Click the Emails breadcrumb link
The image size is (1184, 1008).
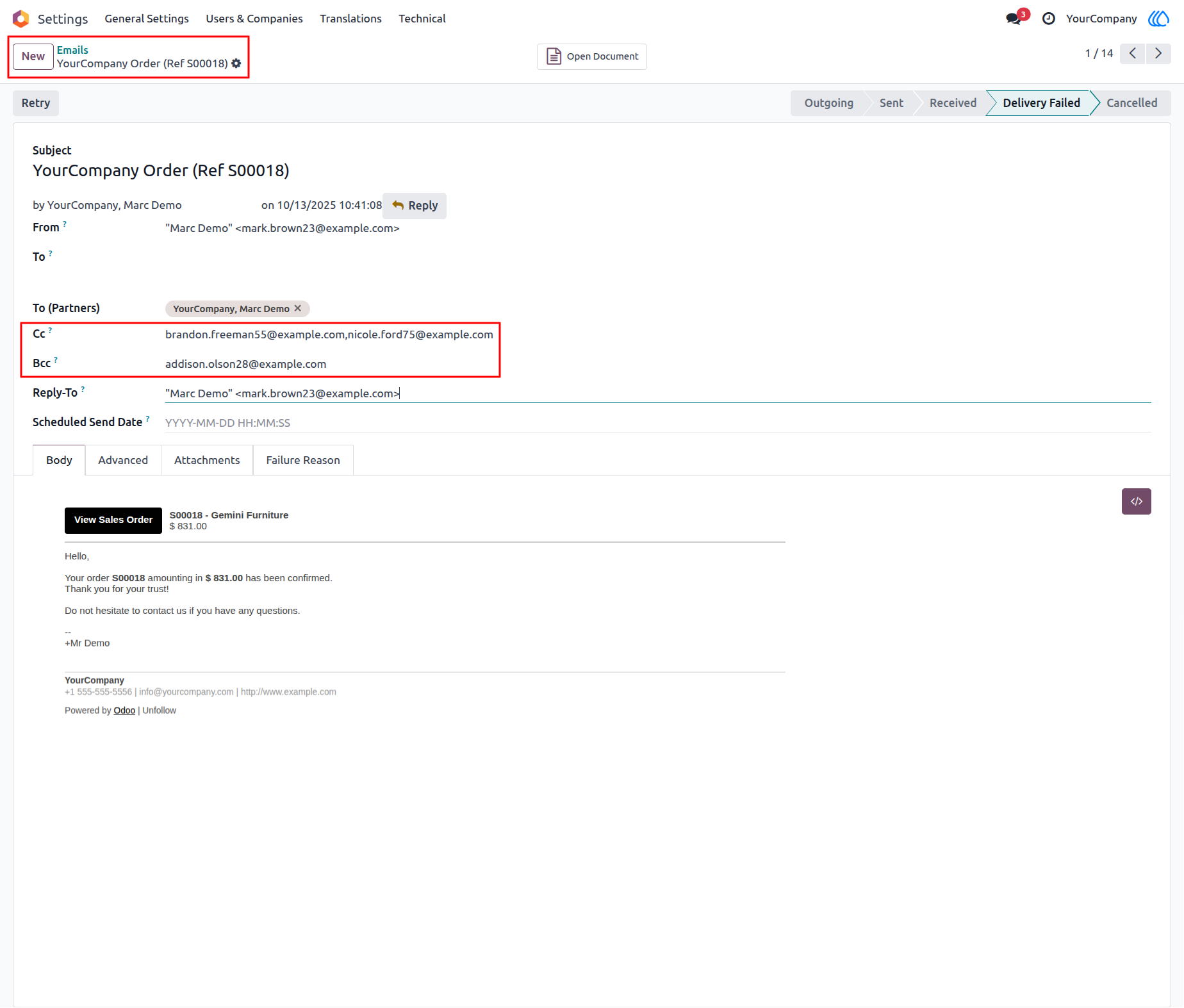72,50
